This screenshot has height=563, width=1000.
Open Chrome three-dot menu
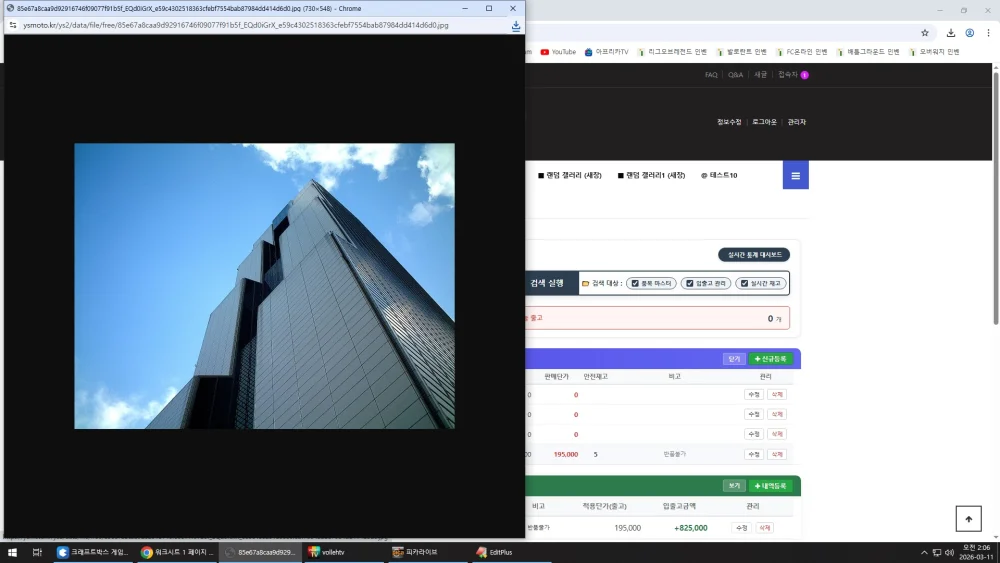tap(988, 33)
